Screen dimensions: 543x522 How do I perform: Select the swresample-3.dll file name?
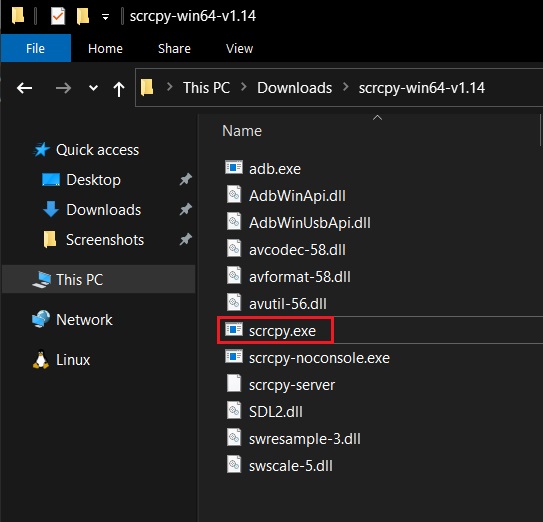[x=304, y=439]
